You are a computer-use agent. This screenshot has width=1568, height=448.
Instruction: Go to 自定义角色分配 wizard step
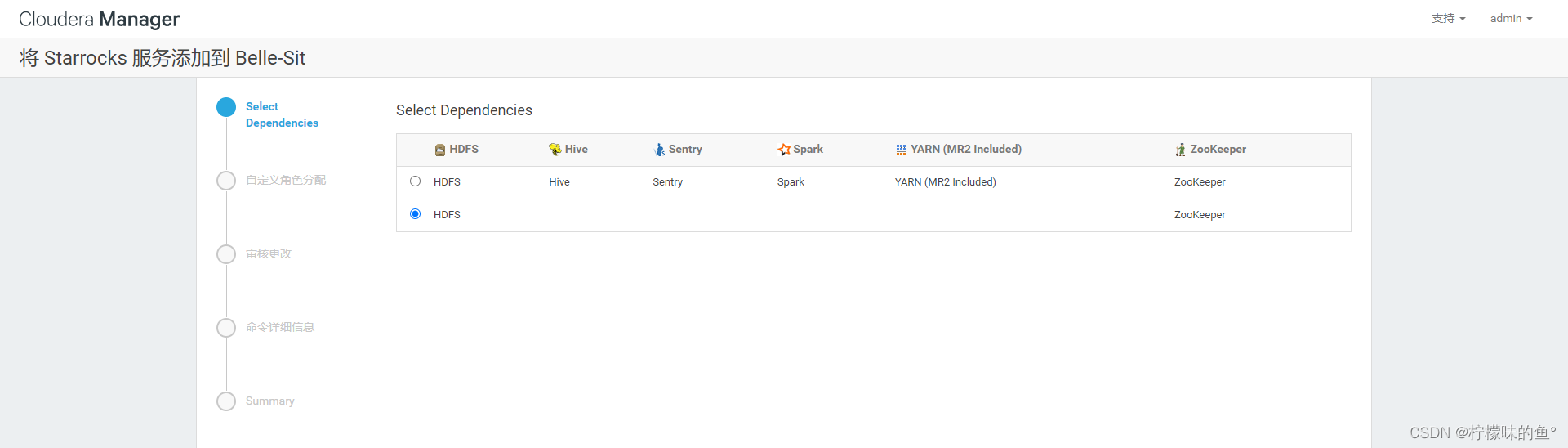286,180
